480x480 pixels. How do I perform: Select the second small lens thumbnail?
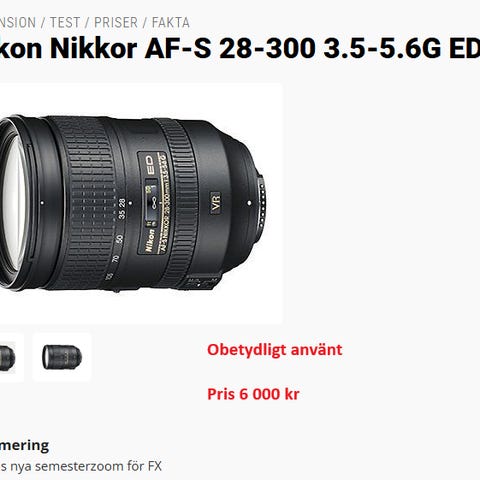click(62, 357)
